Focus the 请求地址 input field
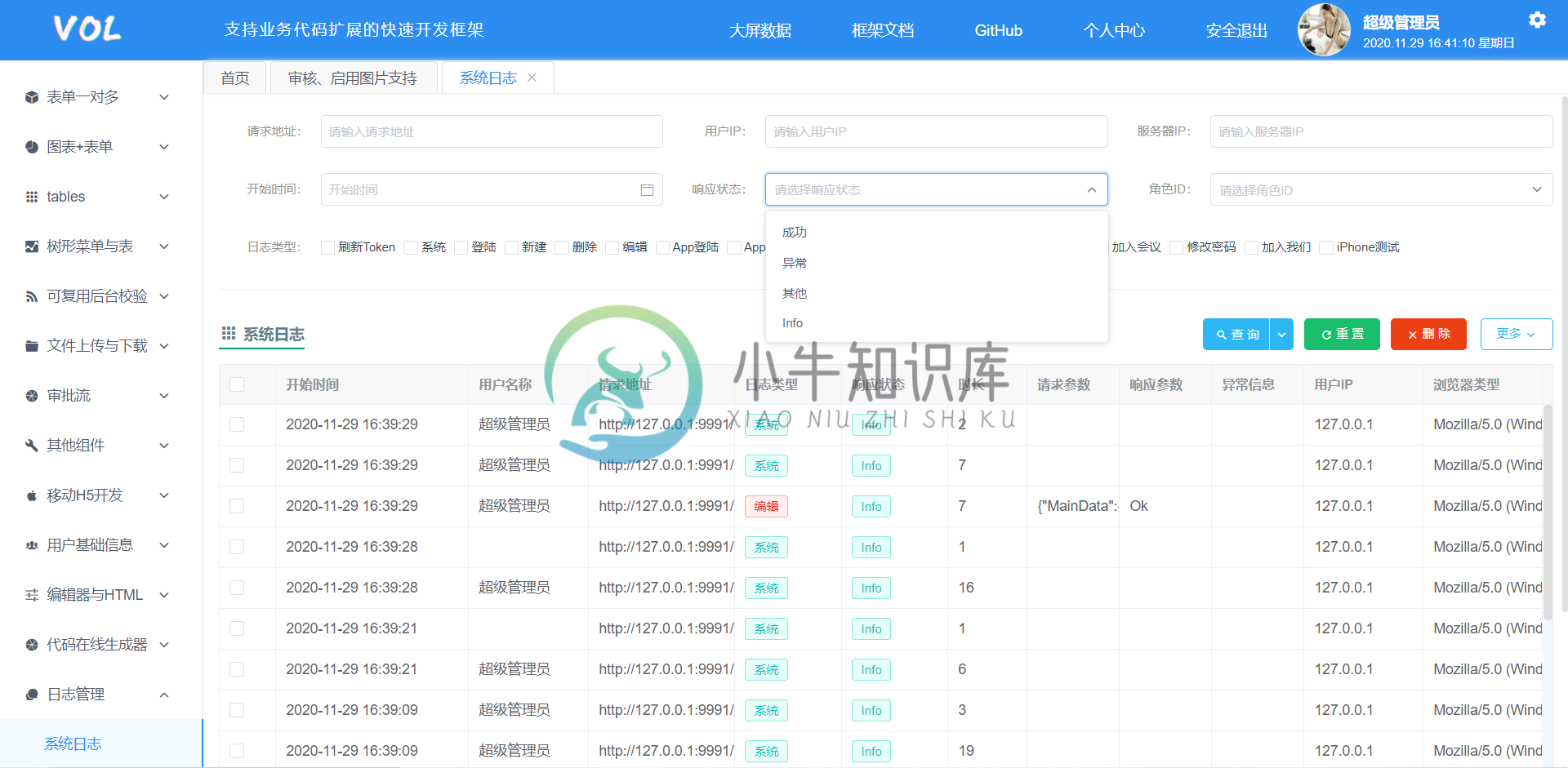The image size is (1568, 768). coord(492,131)
